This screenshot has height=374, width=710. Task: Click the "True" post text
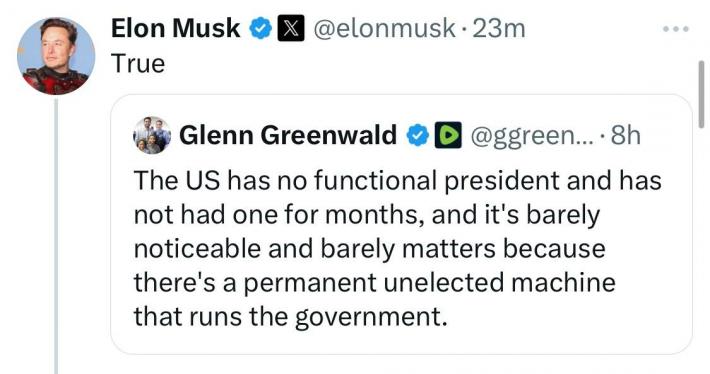click(138, 63)
